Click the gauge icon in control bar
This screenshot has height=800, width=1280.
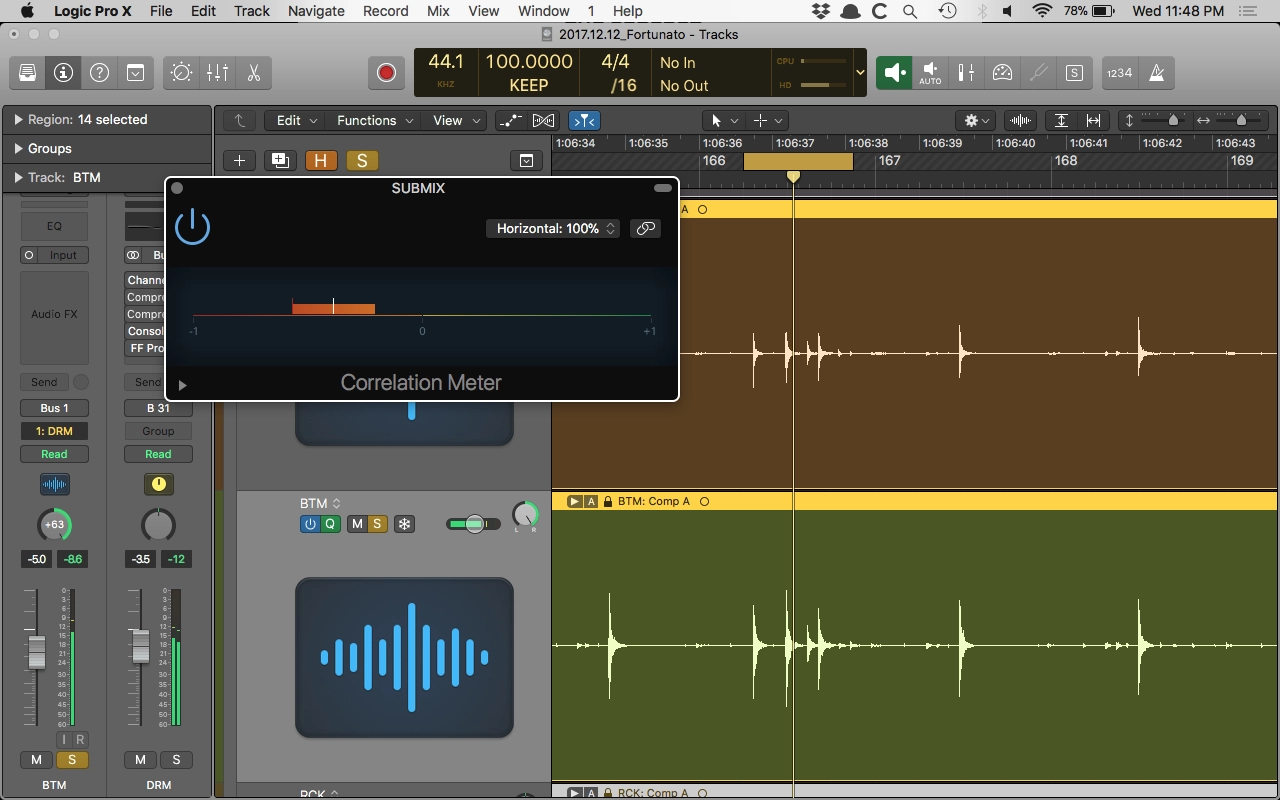(x=1002, y=73)
